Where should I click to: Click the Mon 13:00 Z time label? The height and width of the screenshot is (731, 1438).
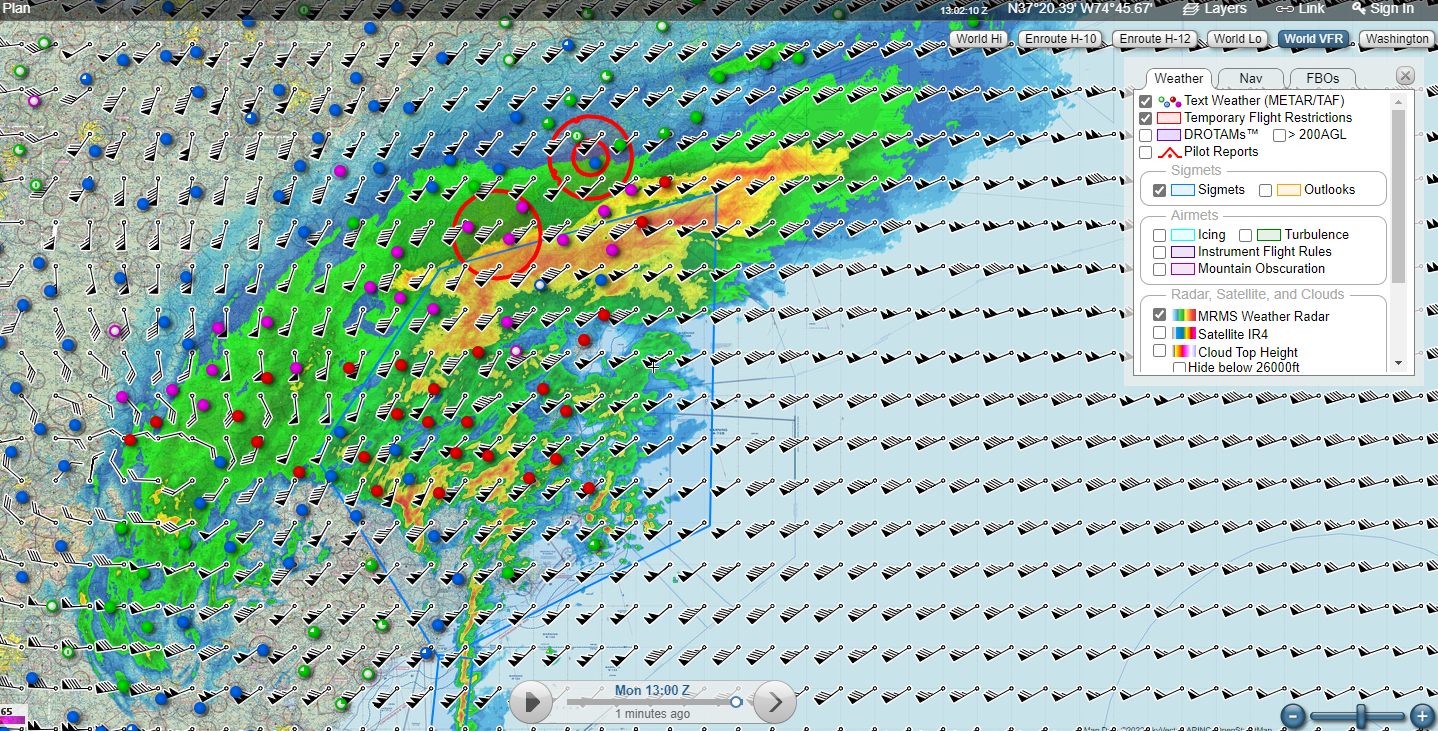click(652, 691)
